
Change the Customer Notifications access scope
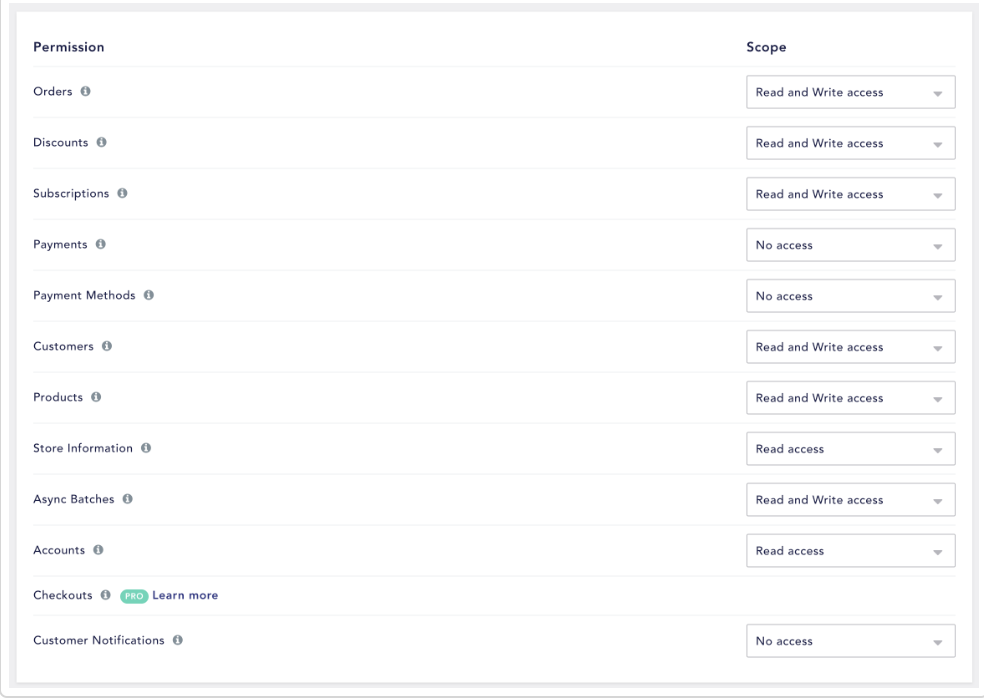[850, 642]
